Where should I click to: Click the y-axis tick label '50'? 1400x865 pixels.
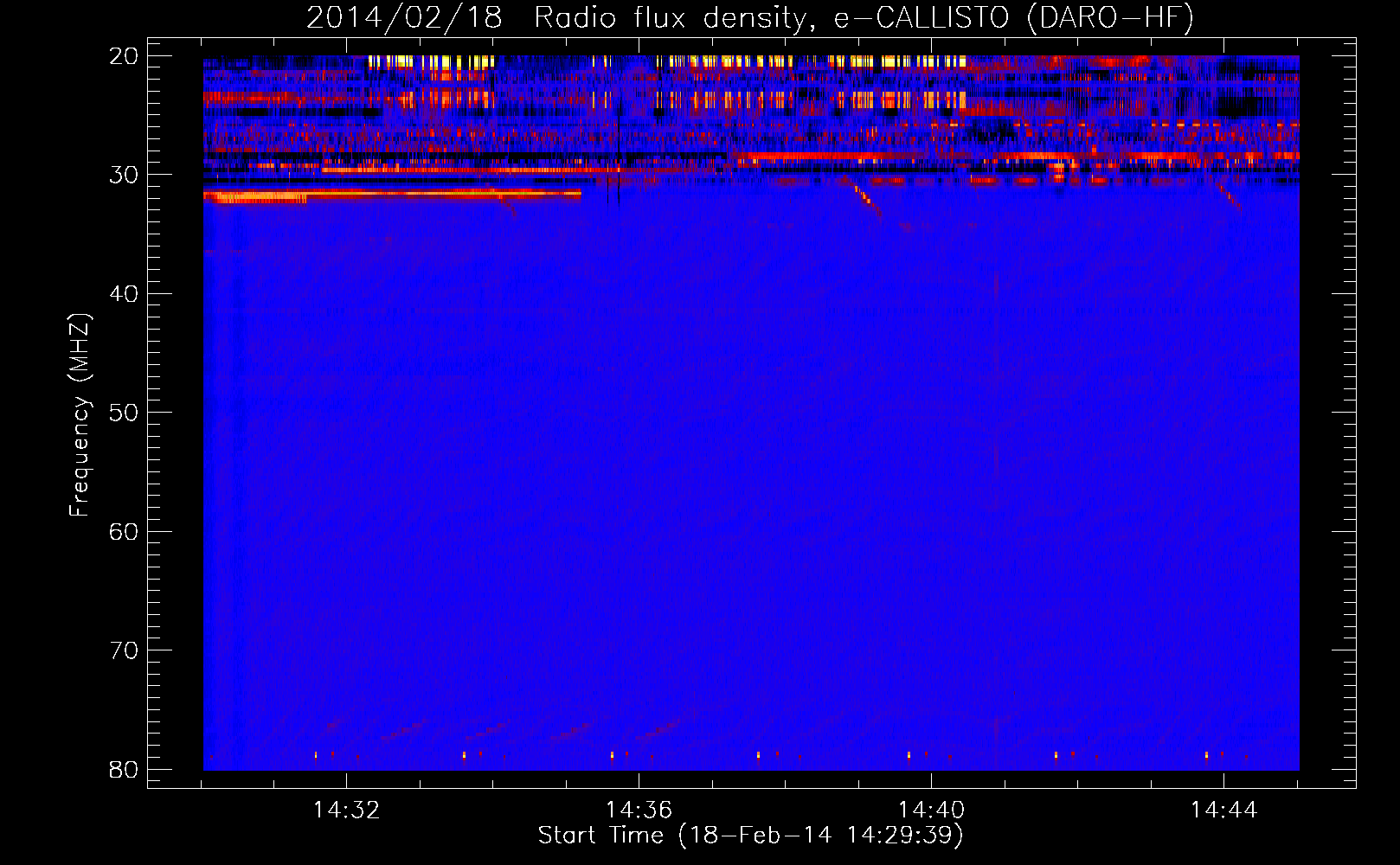pos(124,413)
